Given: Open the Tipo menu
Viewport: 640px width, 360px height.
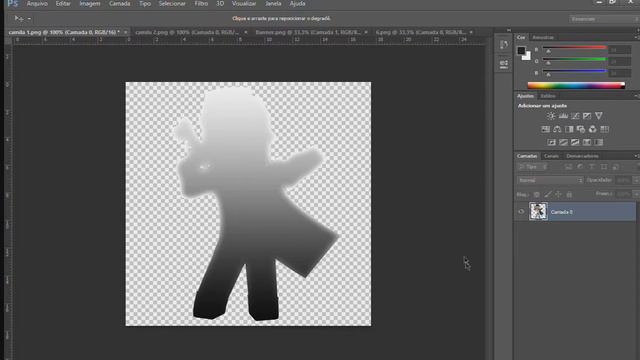Looking at the screenshot, I should tap(144, 4).
